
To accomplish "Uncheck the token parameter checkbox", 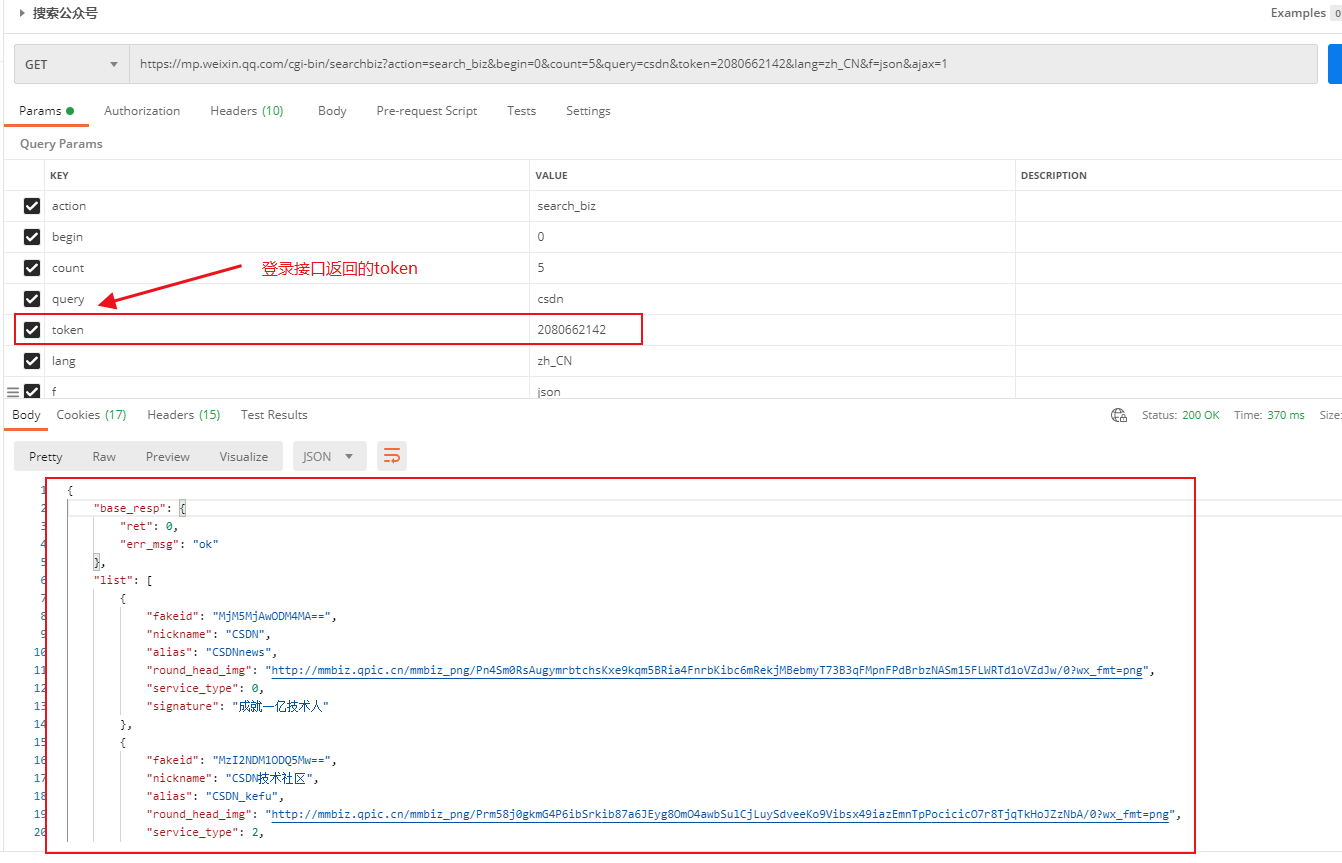I will tap(32, 330).
